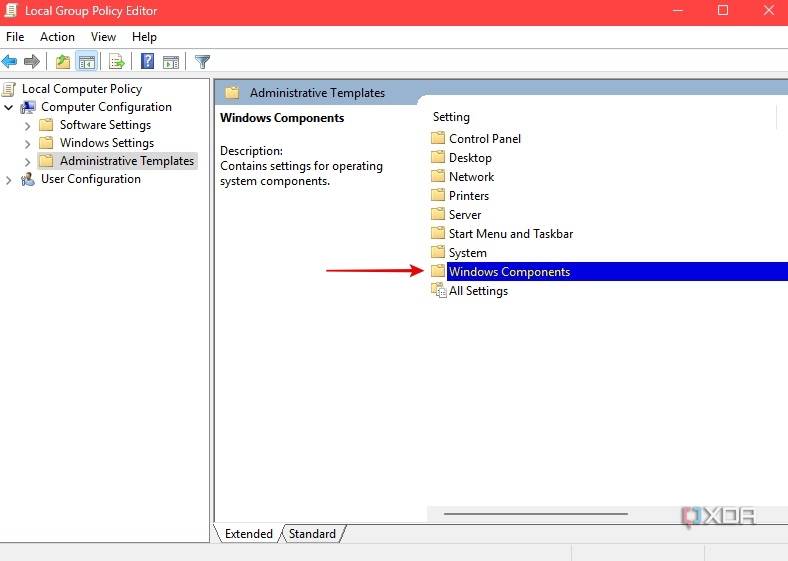Click the Desktop folder icon
The height and width of the screenshot is (561, 788).
(438, 157)
